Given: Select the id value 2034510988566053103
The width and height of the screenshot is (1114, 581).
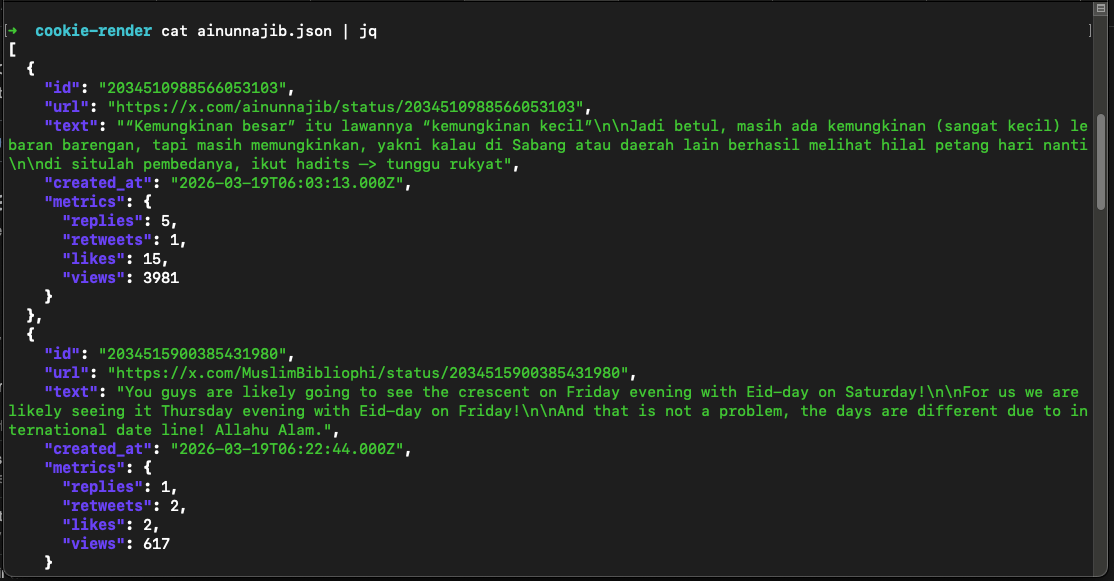Looking at the screenshot, I should [193, 88].
